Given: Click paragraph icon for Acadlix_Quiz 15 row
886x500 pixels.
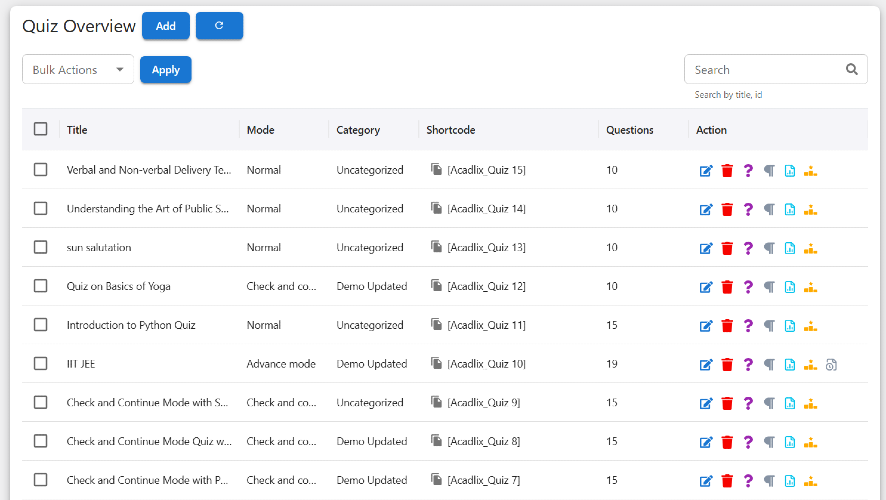Looking at the screenshot, I should (x=769, y=171).
